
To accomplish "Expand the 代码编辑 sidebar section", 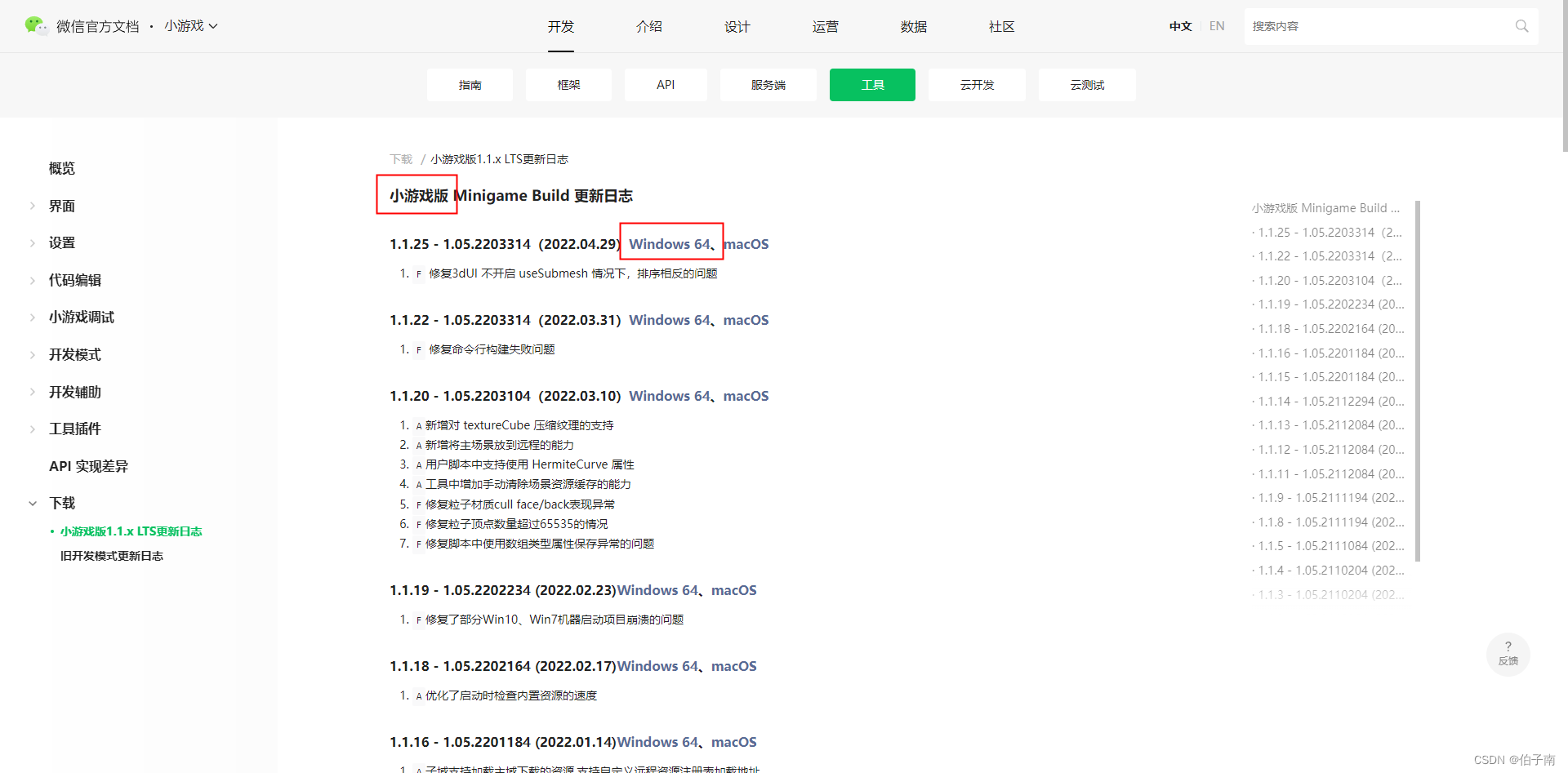I will [x=33, y=281].
